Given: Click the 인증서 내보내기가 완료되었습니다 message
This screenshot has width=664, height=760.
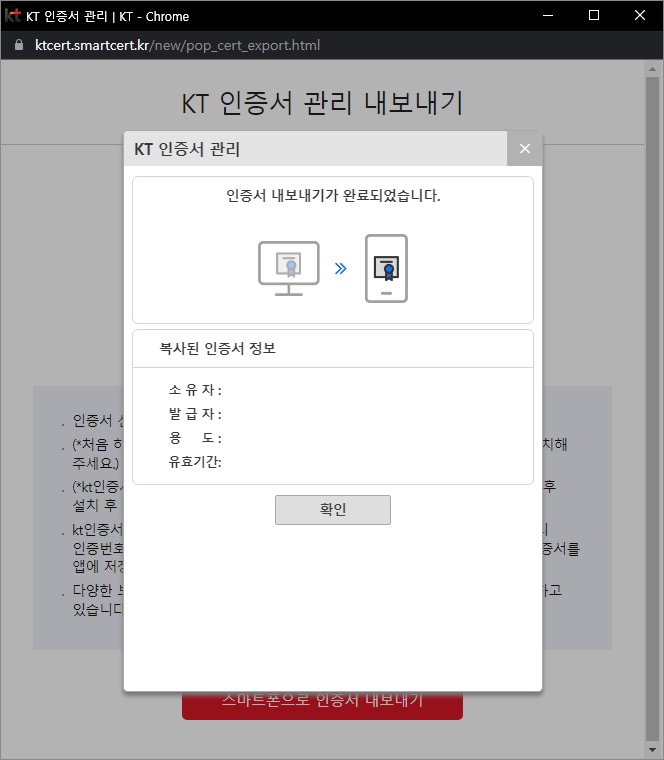Looking at the screenshot, I should coord(333,195).
